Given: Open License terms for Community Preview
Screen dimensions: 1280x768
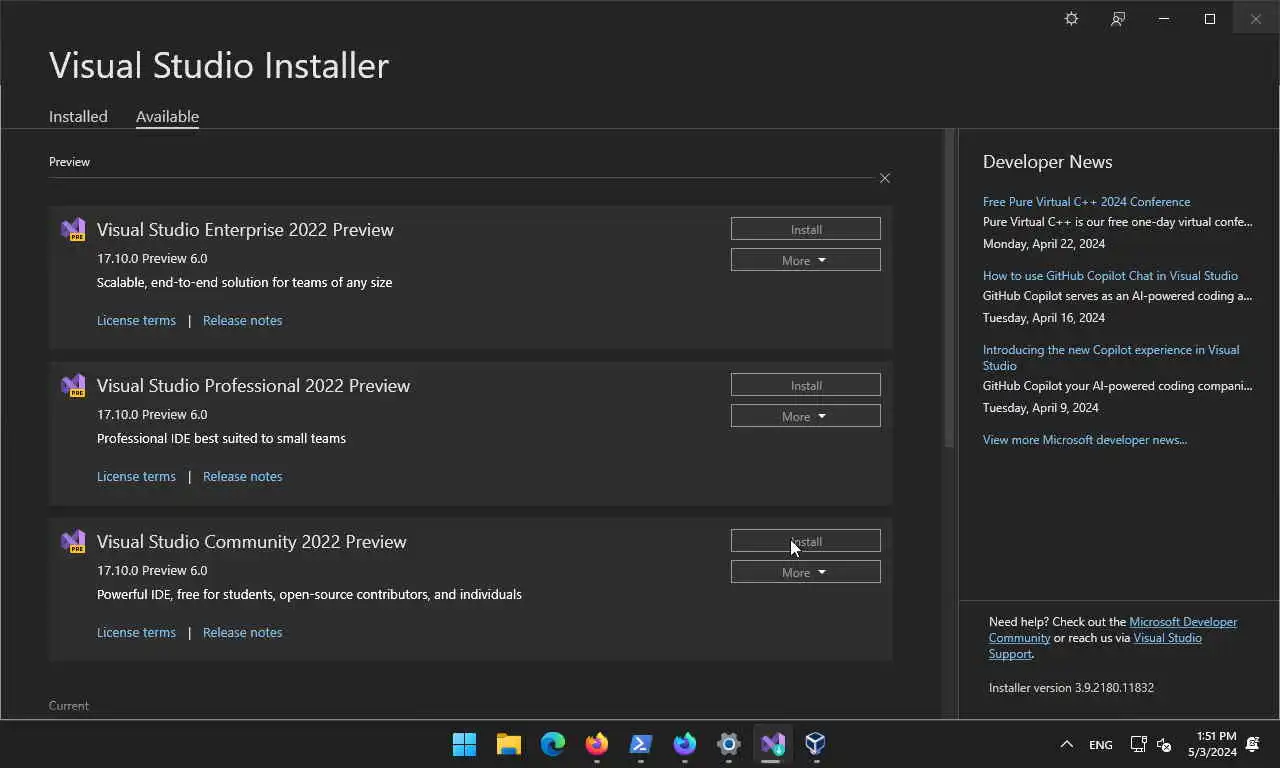Looking at the screenshot, I should click(x=136, y=632).
